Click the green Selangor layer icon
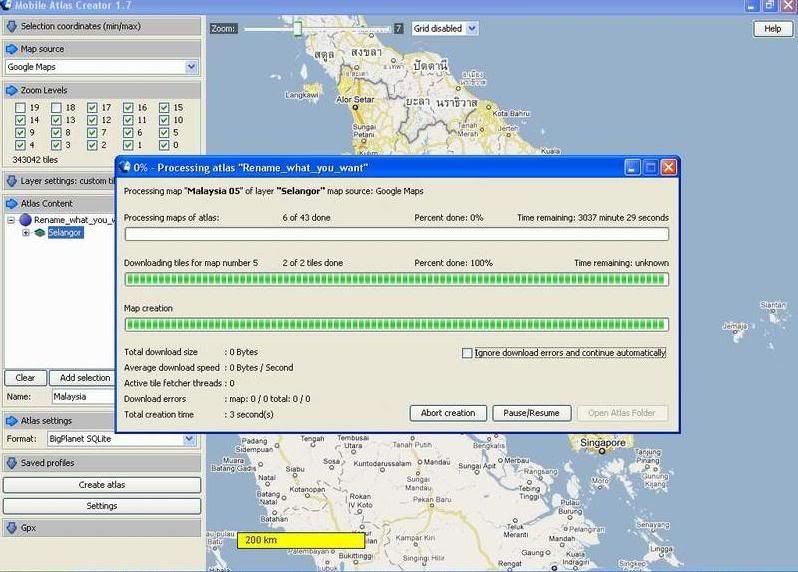Viewport: 798px width, 572px height. [x=39, y=233]
